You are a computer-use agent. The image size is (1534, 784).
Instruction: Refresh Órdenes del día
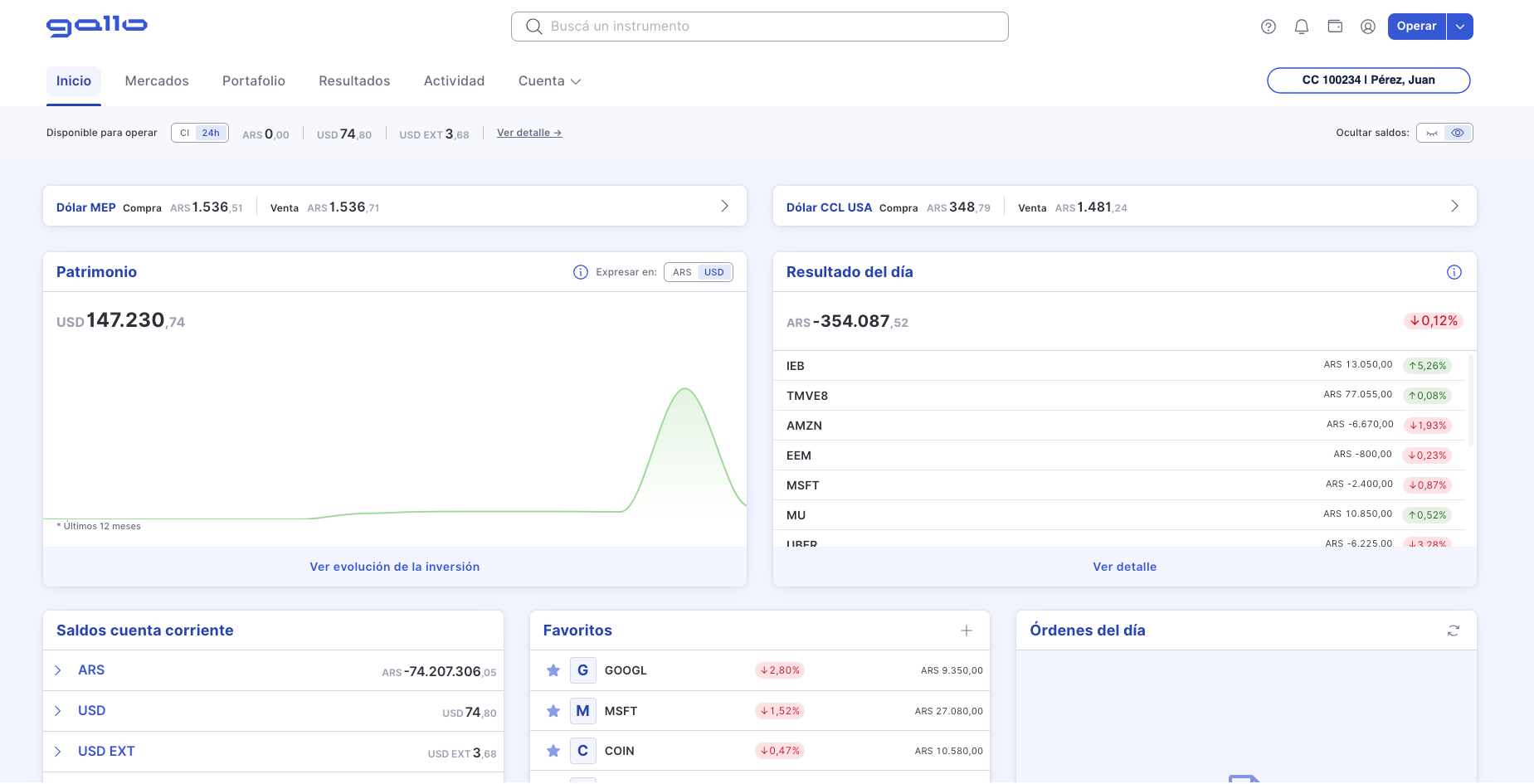pyautogui.click(x=1454, y=631)
